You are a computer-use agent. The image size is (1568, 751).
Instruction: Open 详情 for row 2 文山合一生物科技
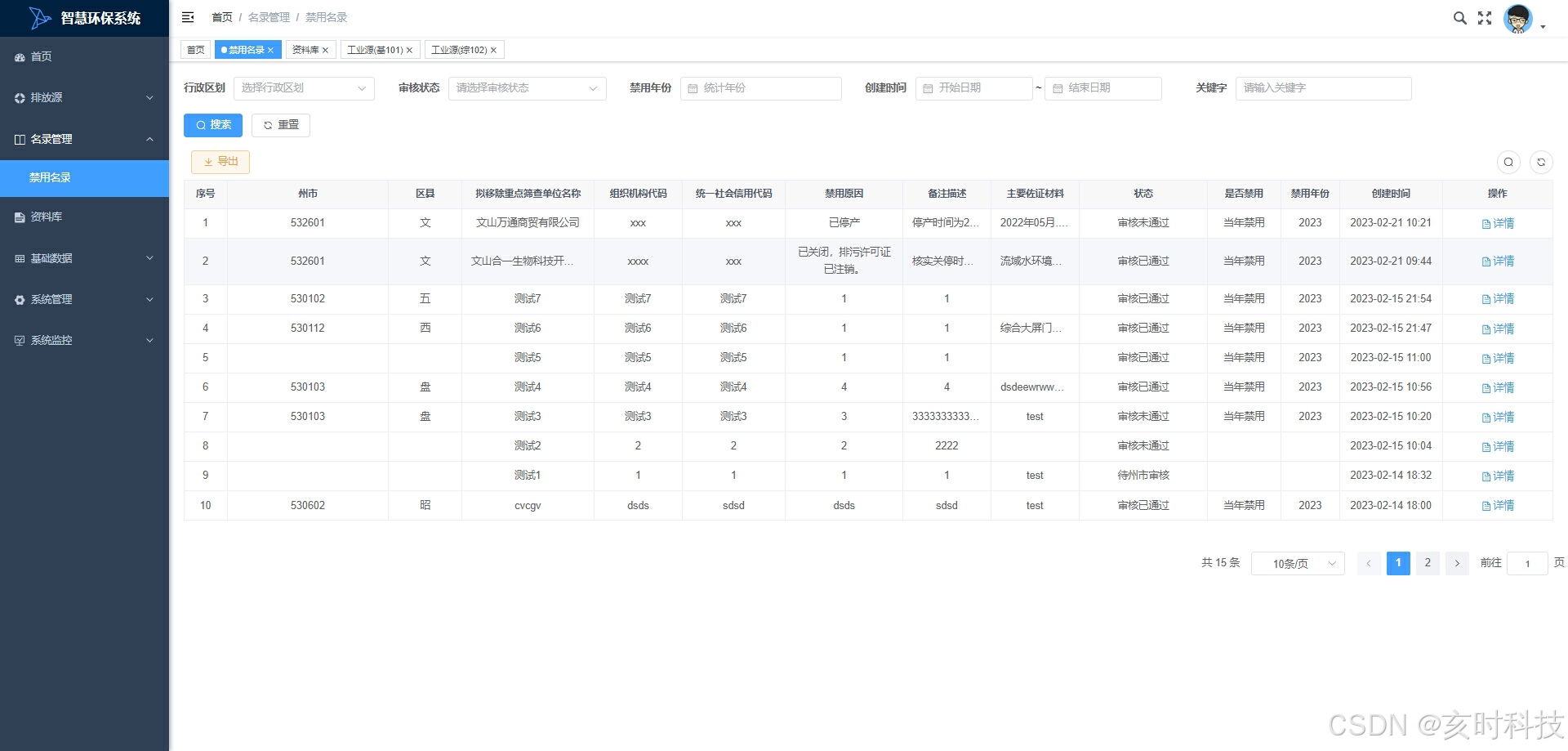(x=1498, y=262)
